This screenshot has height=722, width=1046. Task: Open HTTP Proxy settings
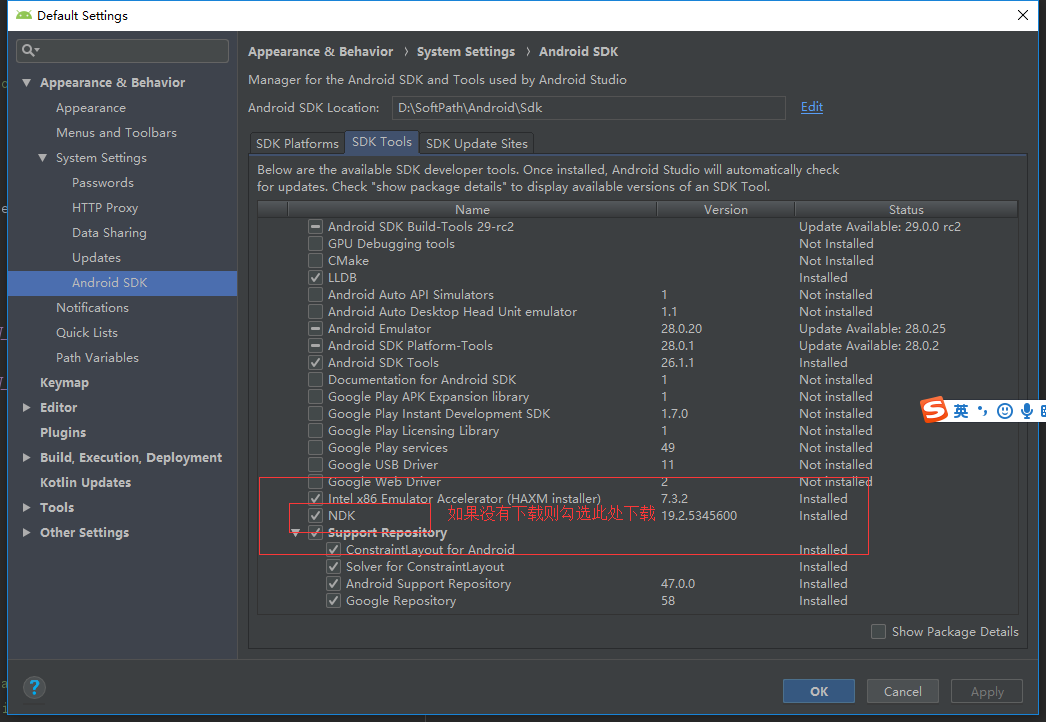click(105, 208)
